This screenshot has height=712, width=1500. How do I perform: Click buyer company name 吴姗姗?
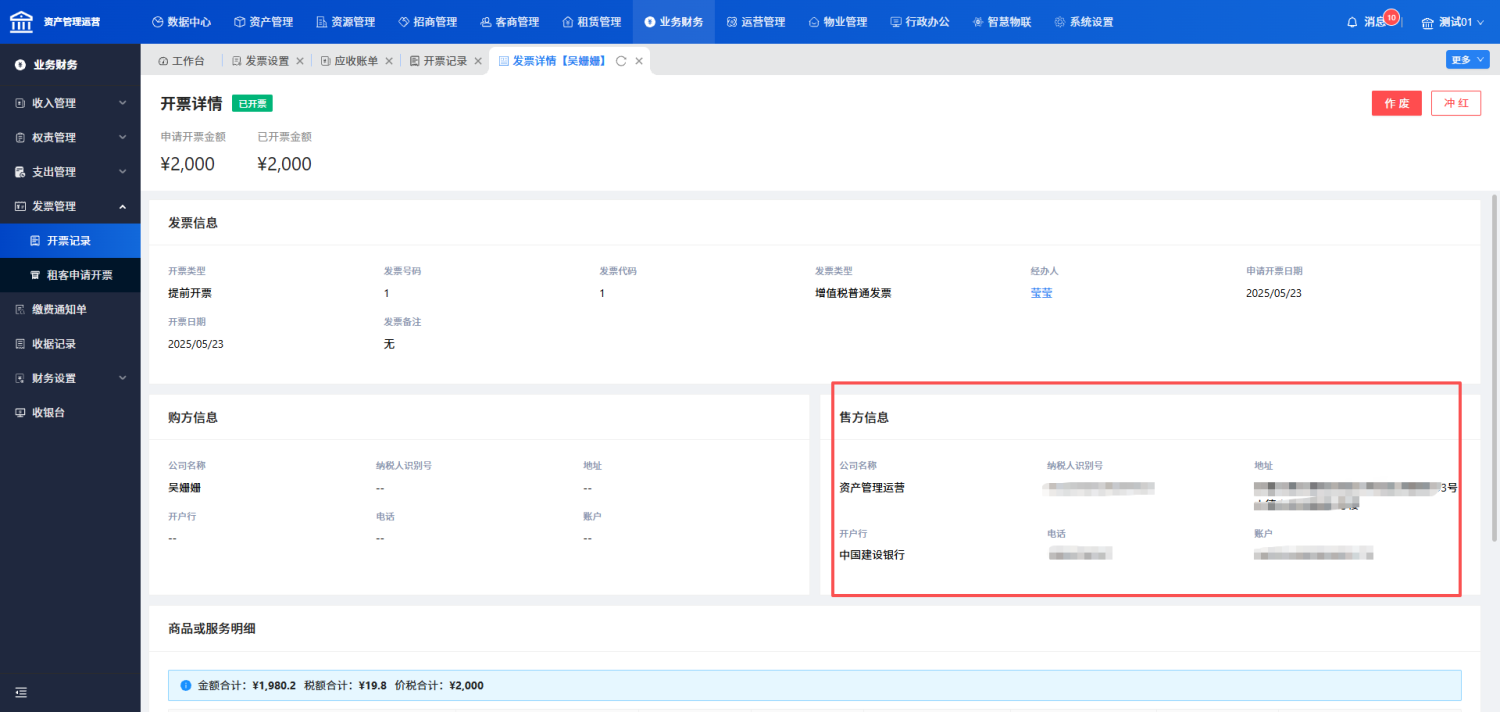point(185,488)
